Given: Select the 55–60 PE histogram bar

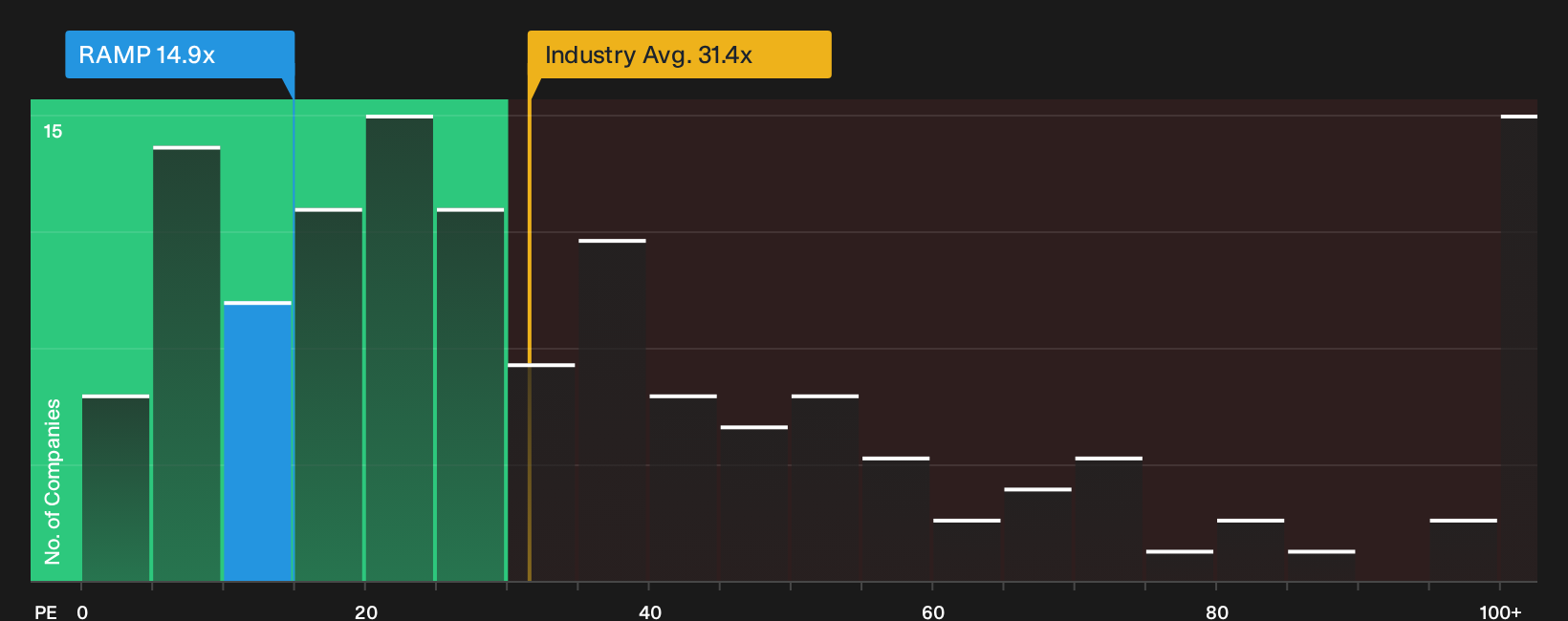Looking at the screenshot, I should click(896, 519).
